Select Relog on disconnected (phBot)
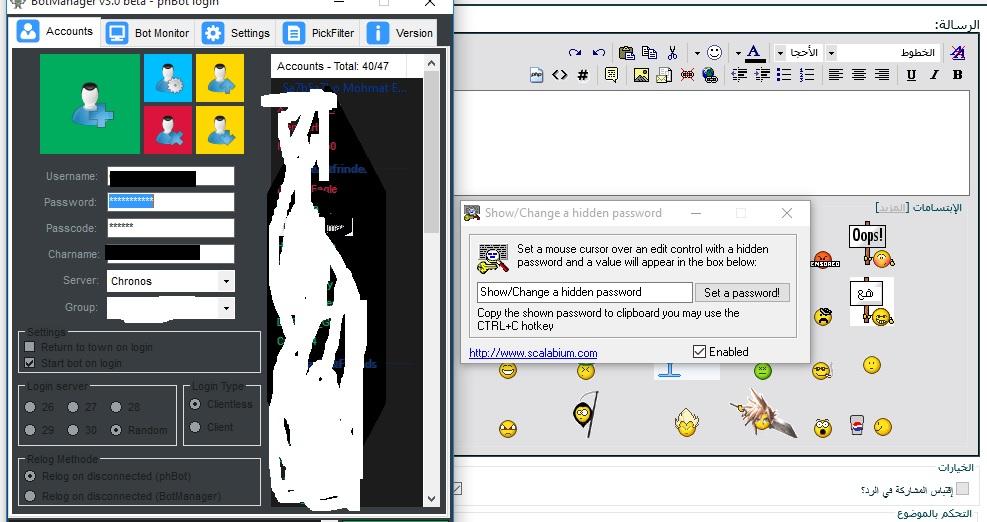This screenshot has width=987, height=522. [x=30, y=476]
